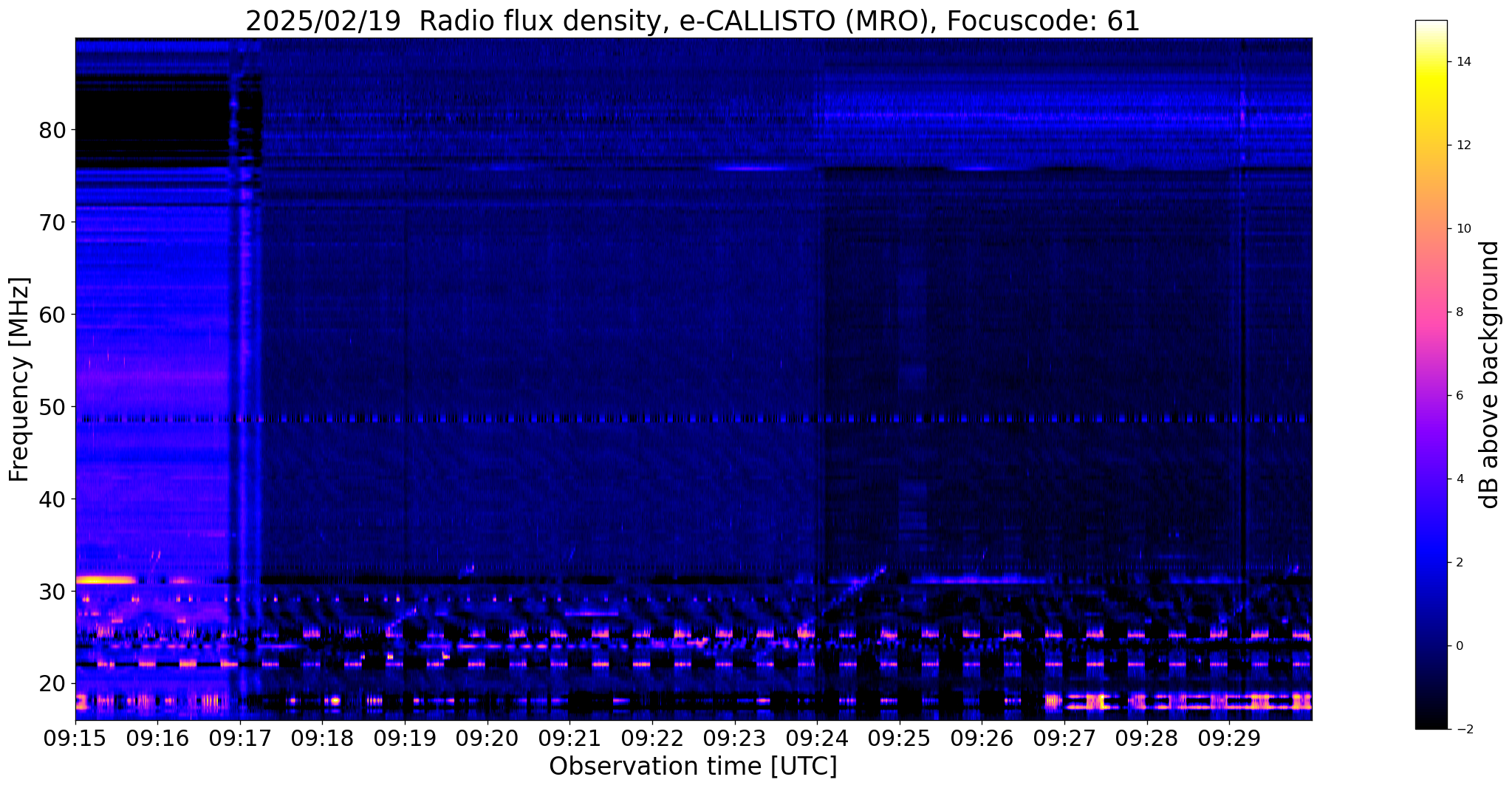Select the 09:21 time tick label
This screenshot has height=788, width=1512.
pyautogui.click(x=569, y=739)
